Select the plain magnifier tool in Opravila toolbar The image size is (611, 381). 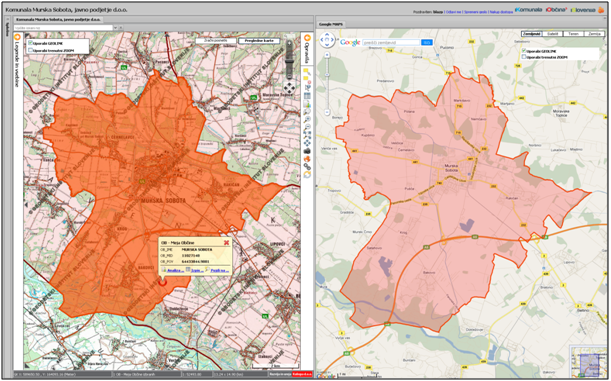point(307,112)
